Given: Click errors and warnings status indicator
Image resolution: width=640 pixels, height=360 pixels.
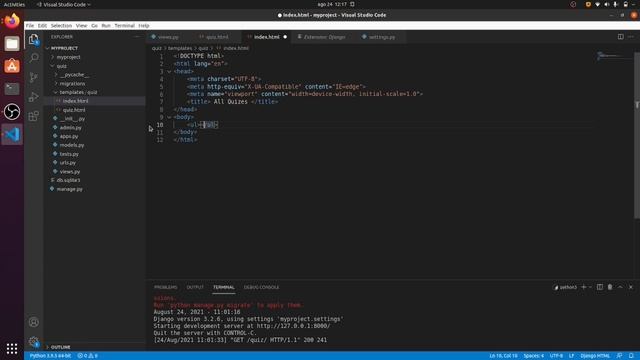Looking at the screenshot, I should pyautogui.click(x=87, y=356).
